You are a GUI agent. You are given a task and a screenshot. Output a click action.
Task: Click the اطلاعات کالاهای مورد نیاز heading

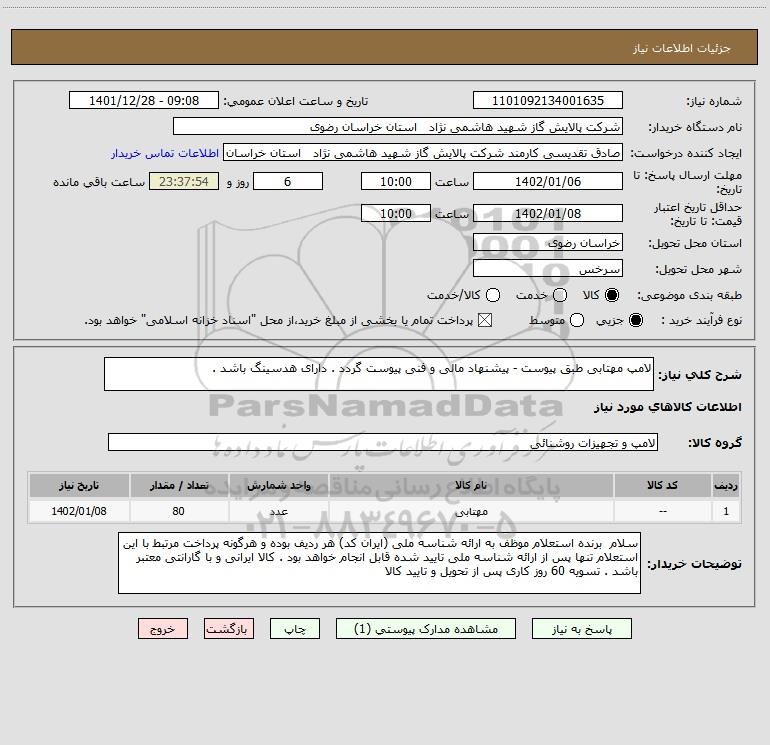coord(667,407)
